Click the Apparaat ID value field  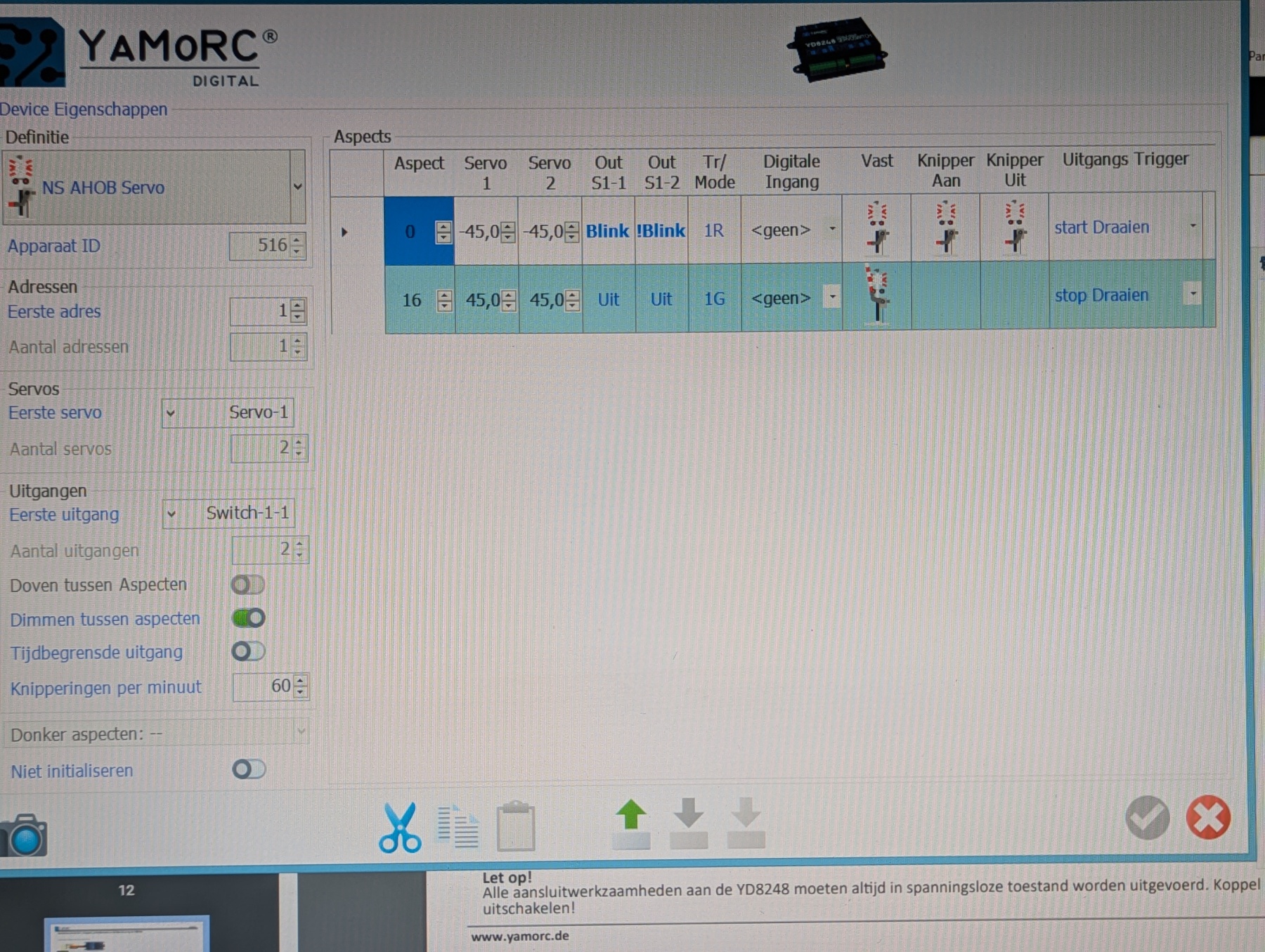(260, 245)
